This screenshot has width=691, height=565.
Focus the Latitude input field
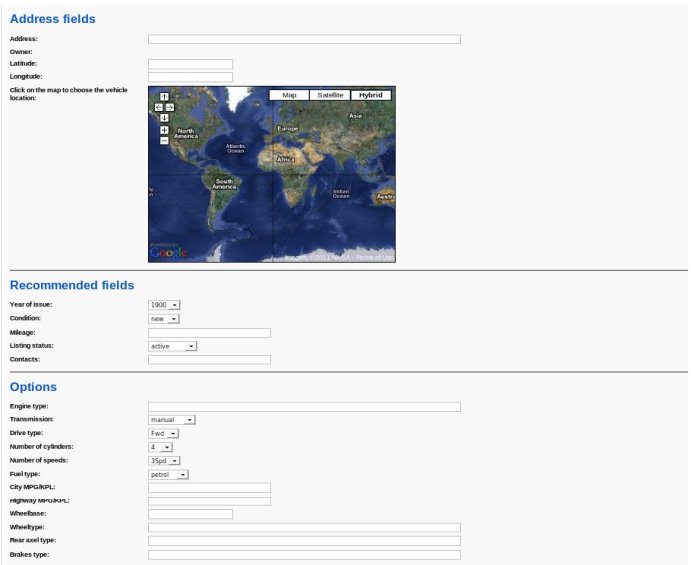tap(190, 64)
